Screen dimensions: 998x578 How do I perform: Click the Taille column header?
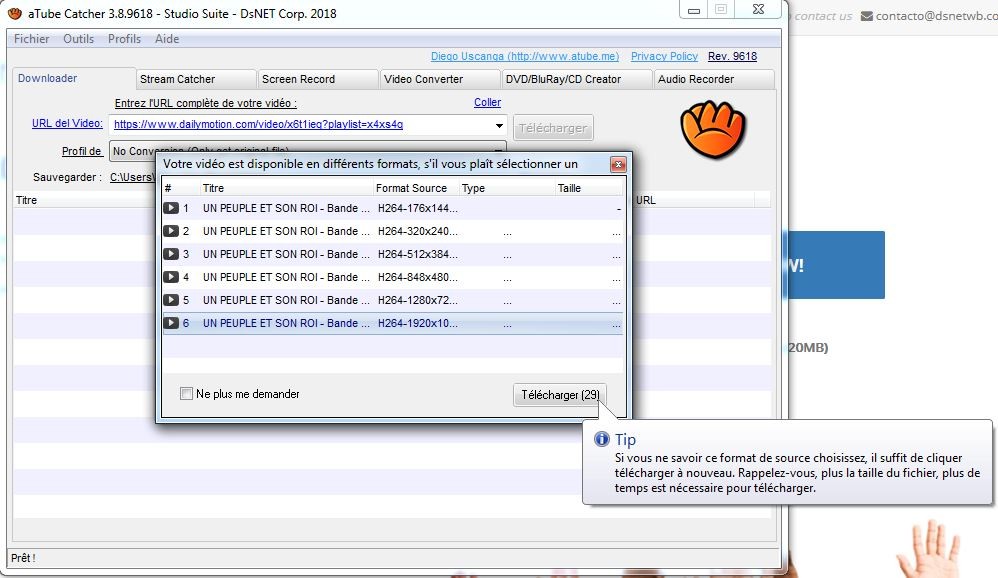pos(588,188)
